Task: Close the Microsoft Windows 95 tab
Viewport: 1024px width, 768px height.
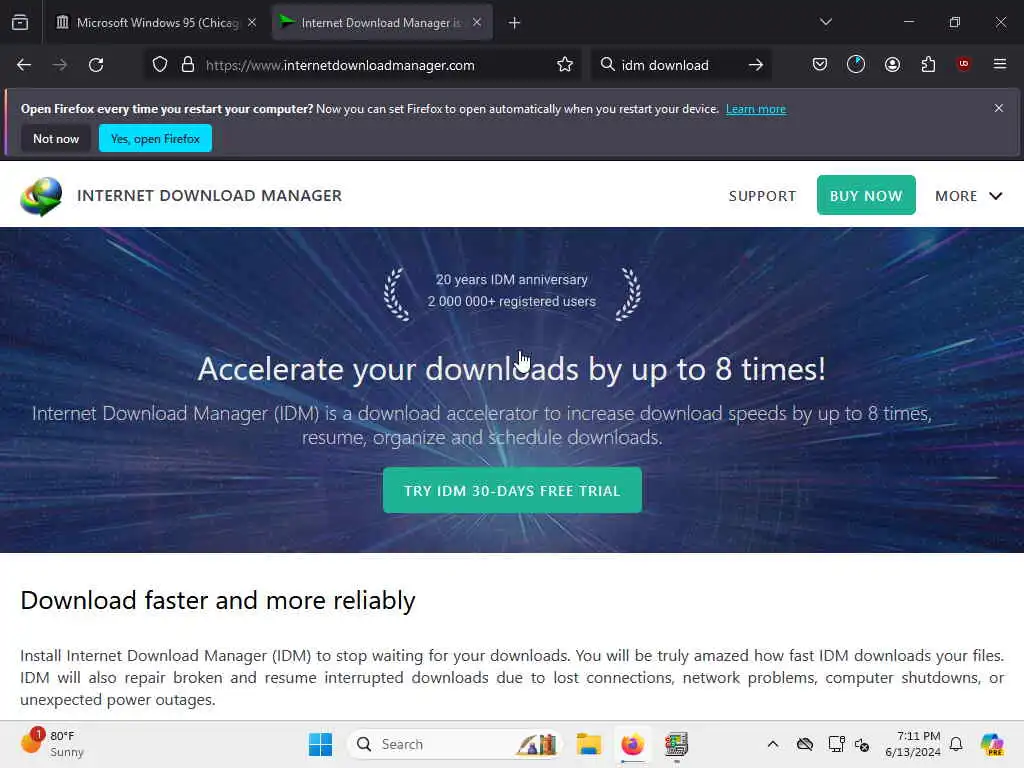Action: [x=252, y=22]
